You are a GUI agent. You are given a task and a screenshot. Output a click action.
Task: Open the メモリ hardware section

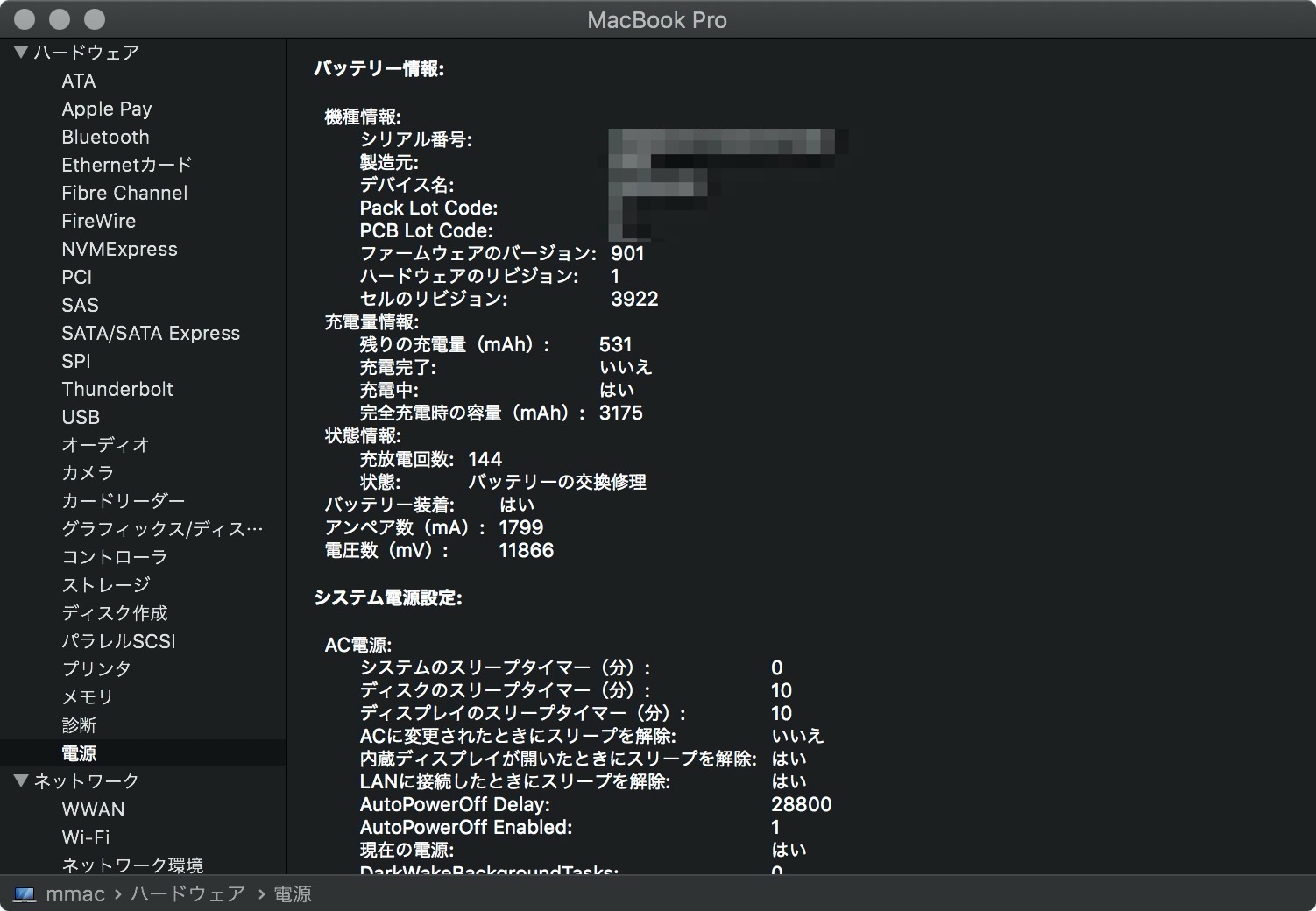point(87,697)
